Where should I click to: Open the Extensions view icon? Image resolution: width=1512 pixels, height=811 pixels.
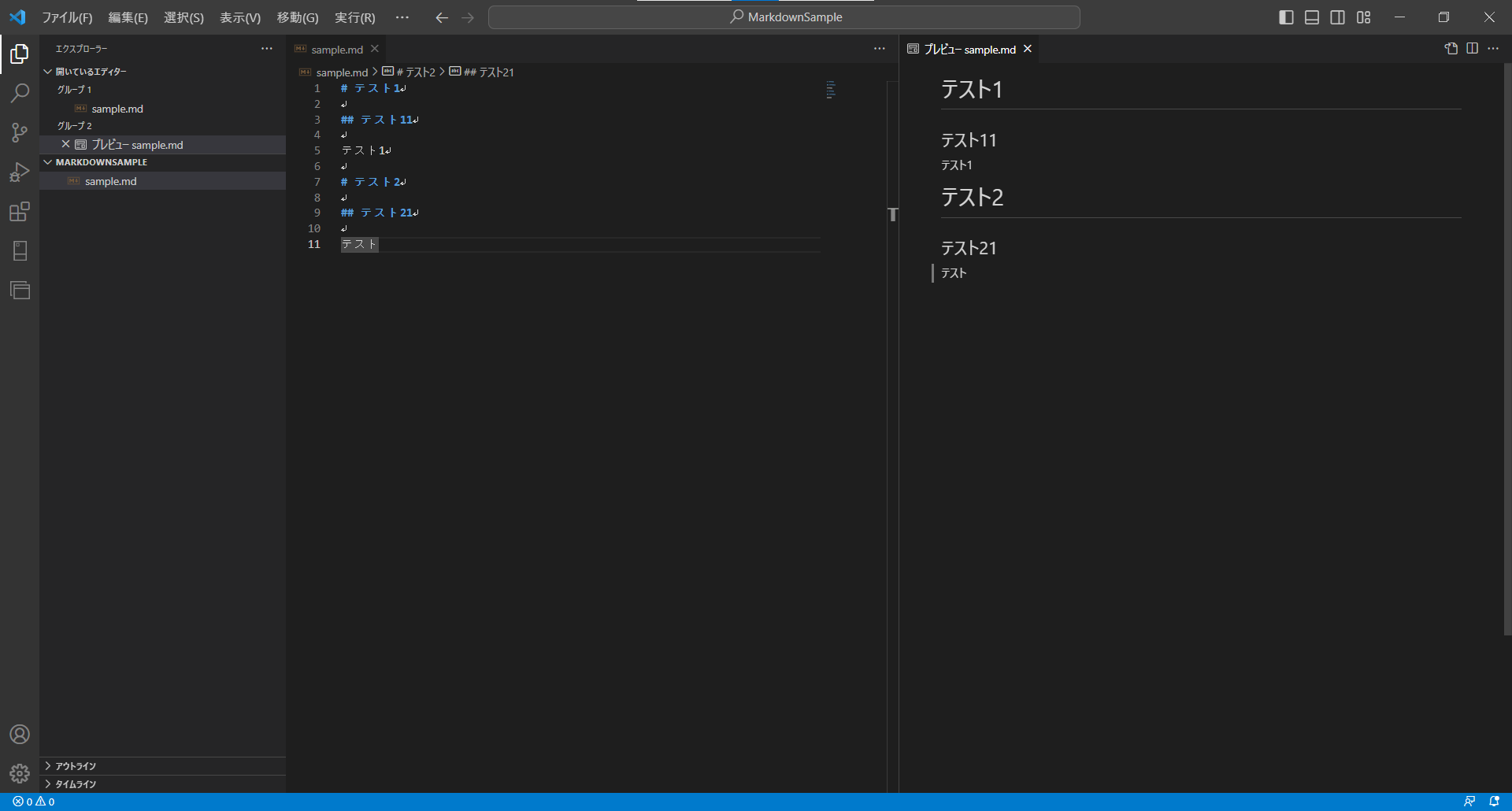pos(20,211)
